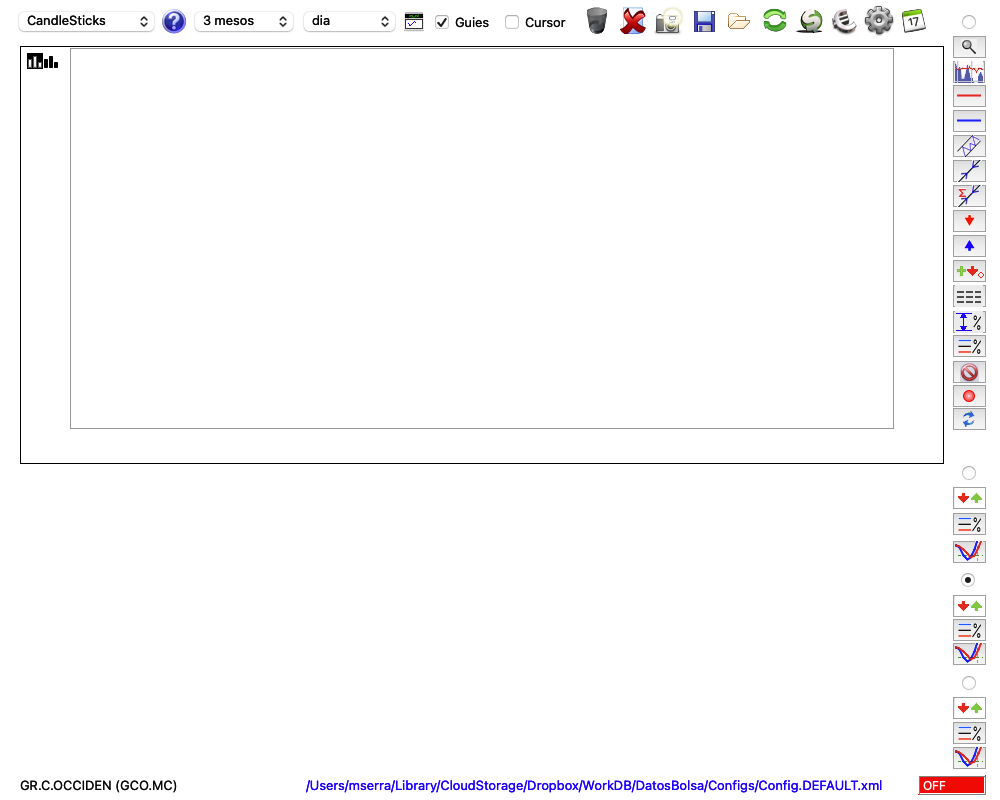Click the red OFF button

pyautogui.click(x=952, y=785)
